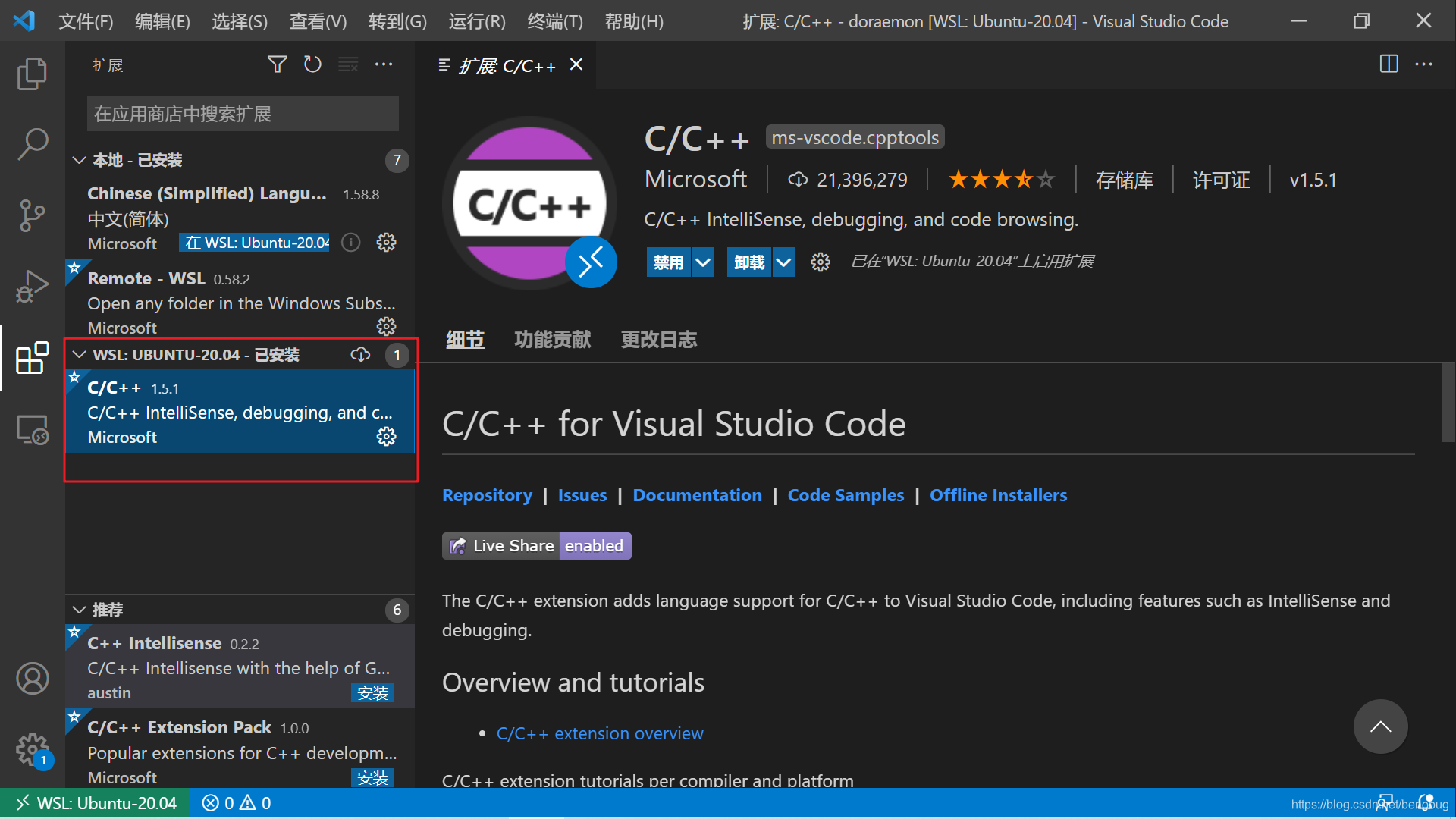Open the extension repository link in header
The image size is (1456, 819).
pyautogui.click(x=1124, y=180)
